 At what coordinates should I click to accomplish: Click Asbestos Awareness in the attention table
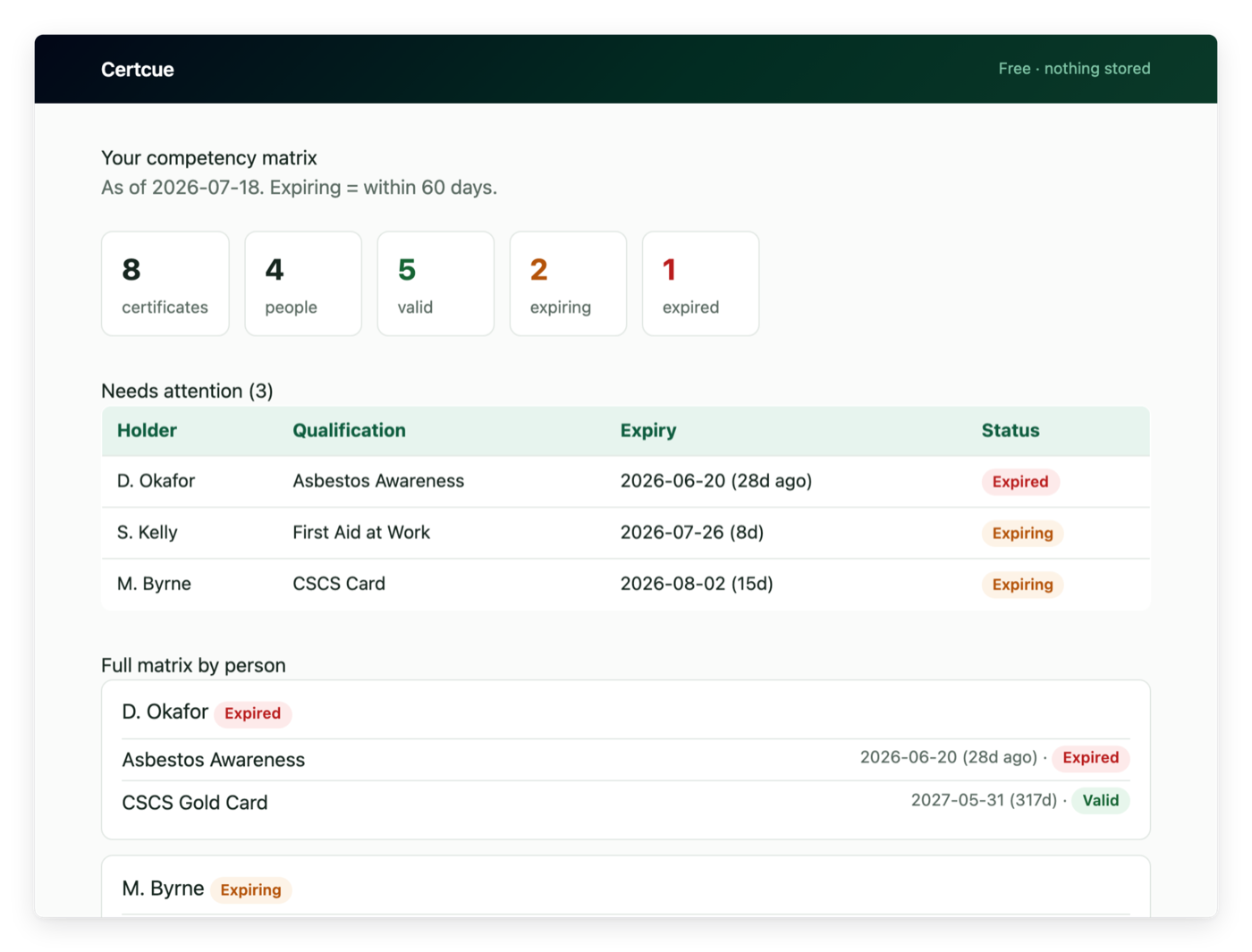(x=378, y=481)
